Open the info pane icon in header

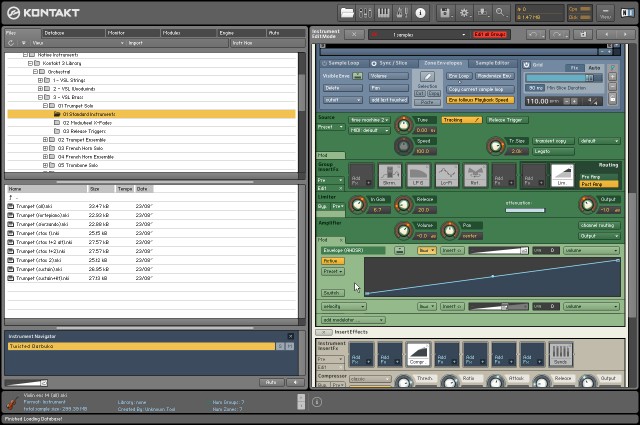tap(420, 13)
